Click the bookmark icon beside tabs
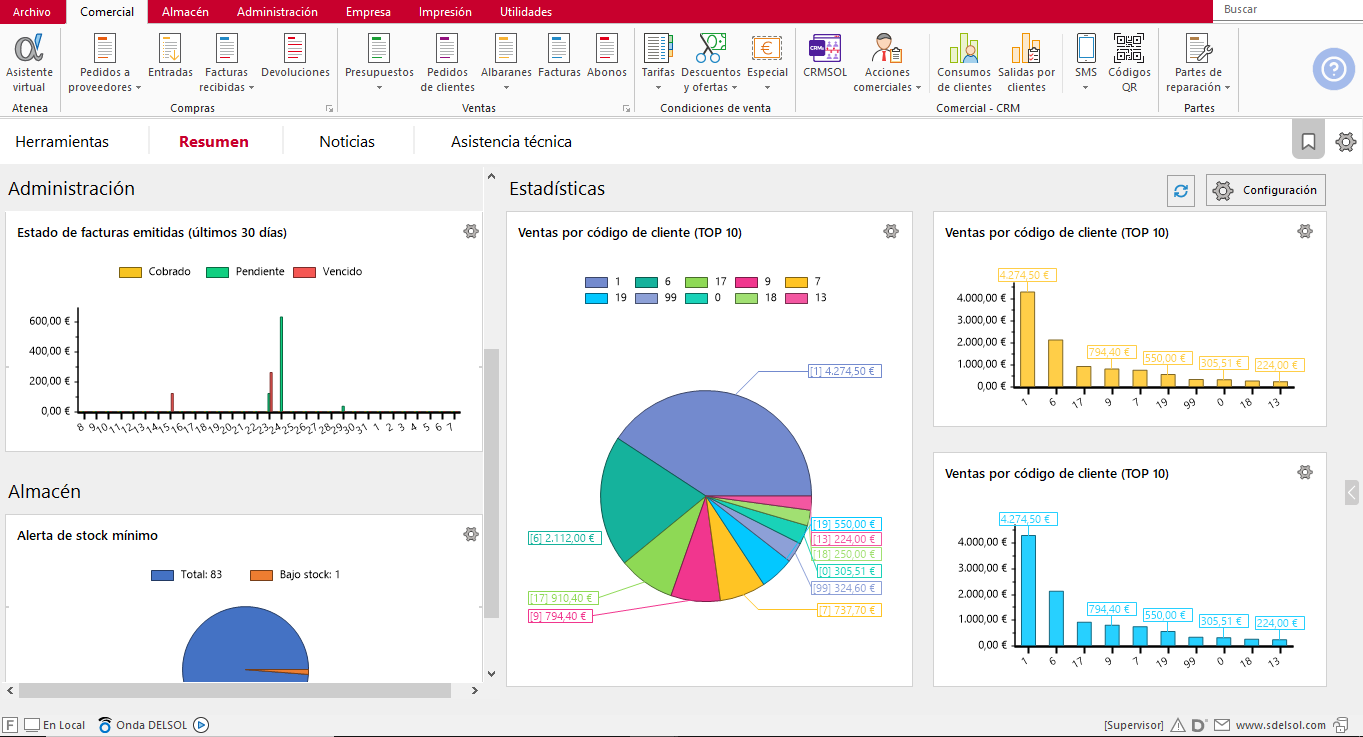Image resolution: width=1363 pixels, height=737 pixels. (1308, 141)
